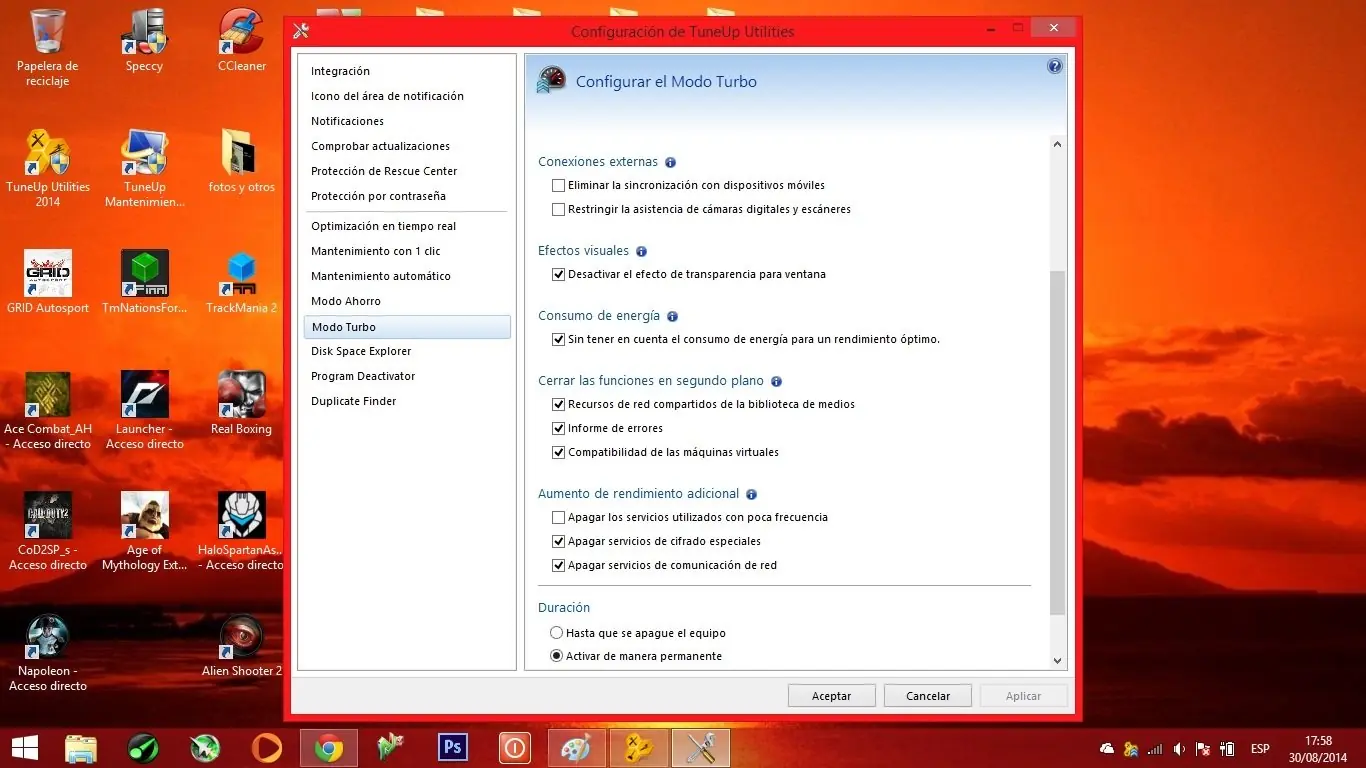
Task: Click the help question mark icon
Action: [1054, 66]
